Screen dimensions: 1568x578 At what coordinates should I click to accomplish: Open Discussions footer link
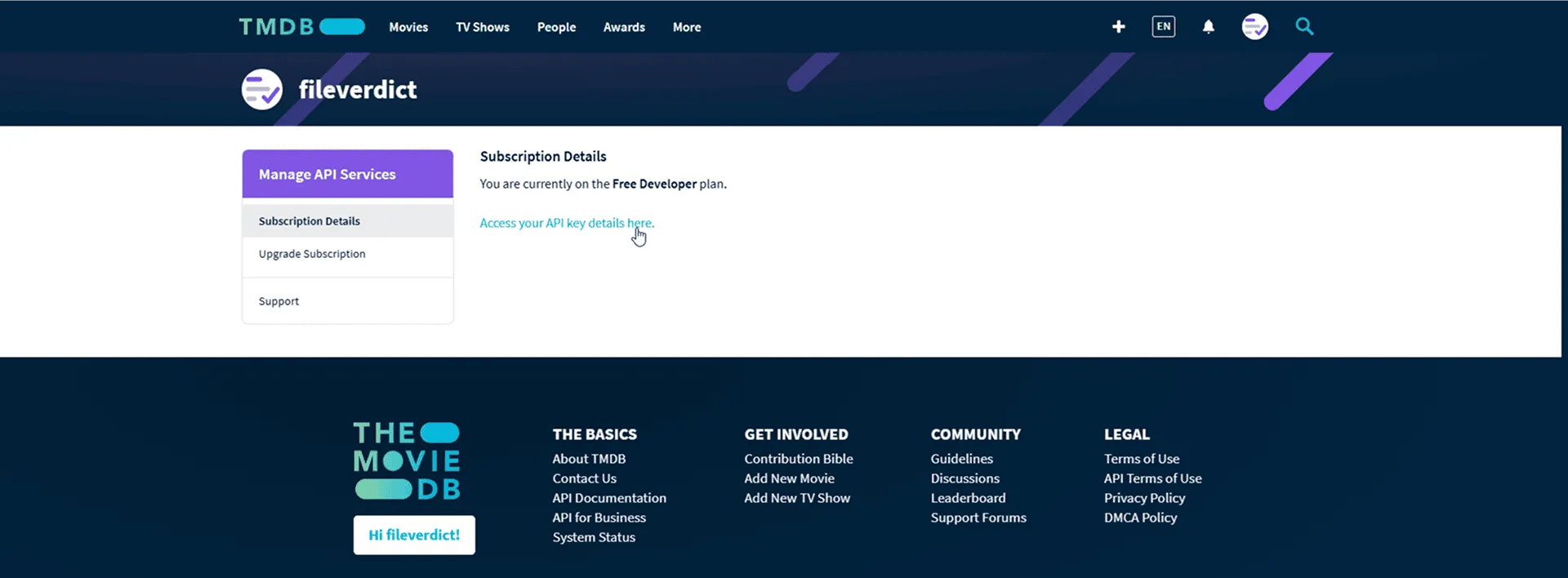coord(964,478)
